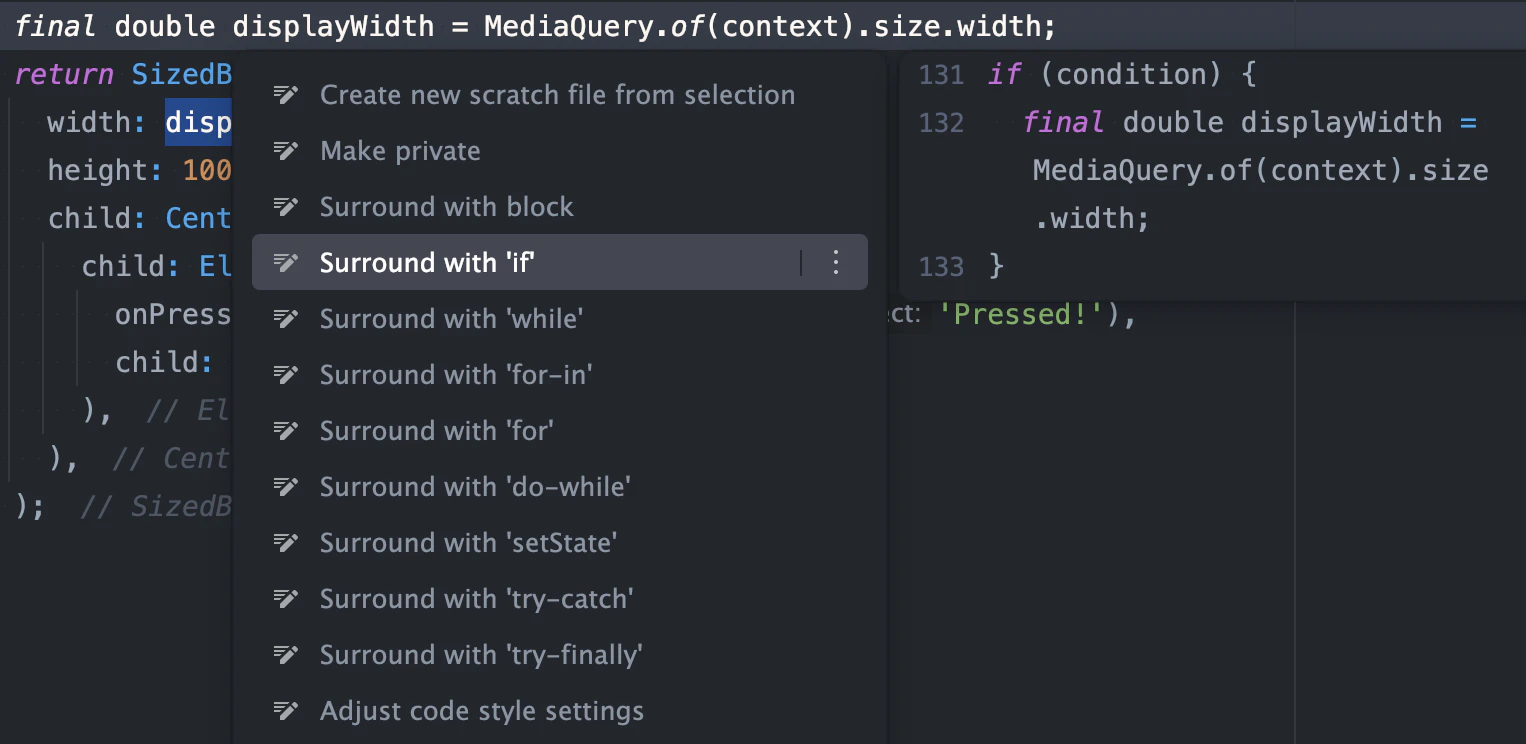Click line number 132 in the preview panel

point(940,121)
